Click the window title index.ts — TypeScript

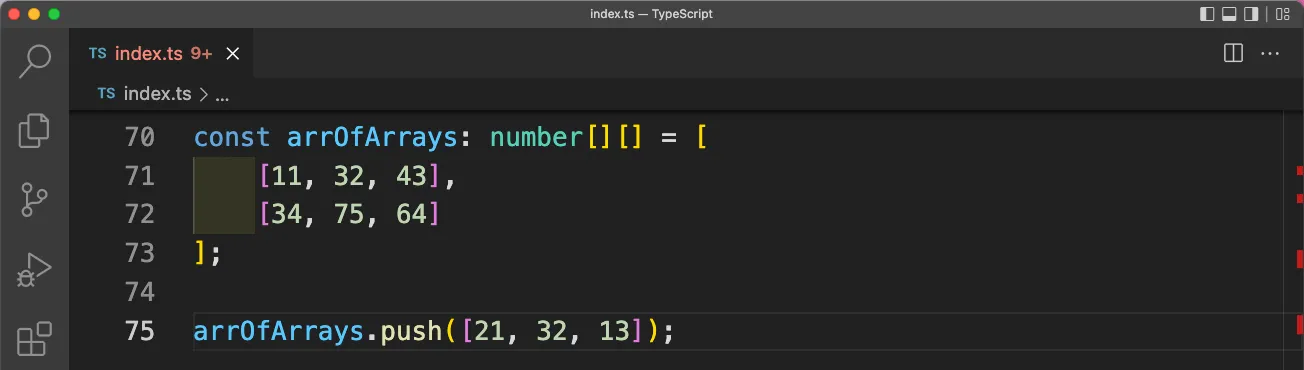(651, 14)
